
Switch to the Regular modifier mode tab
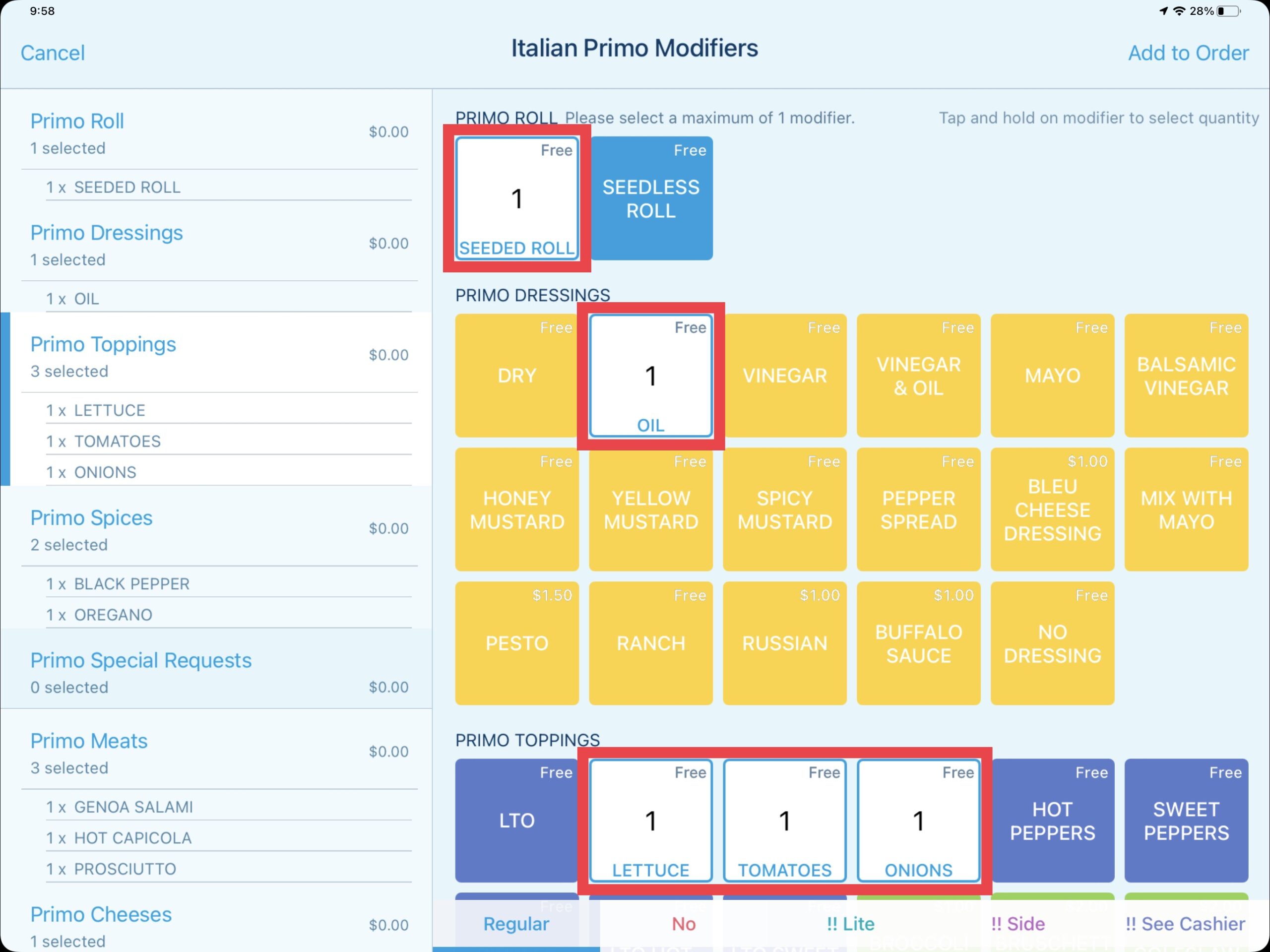[516, 924]
